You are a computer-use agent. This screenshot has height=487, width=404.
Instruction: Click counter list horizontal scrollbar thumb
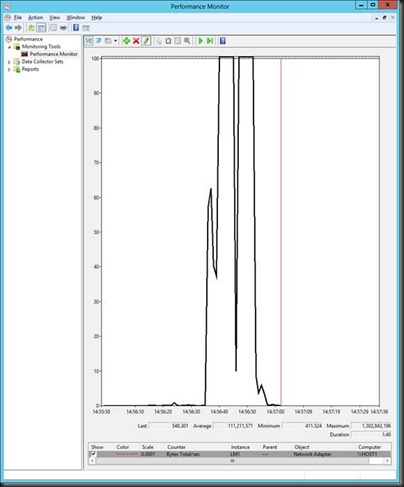[x=232, y=461]
